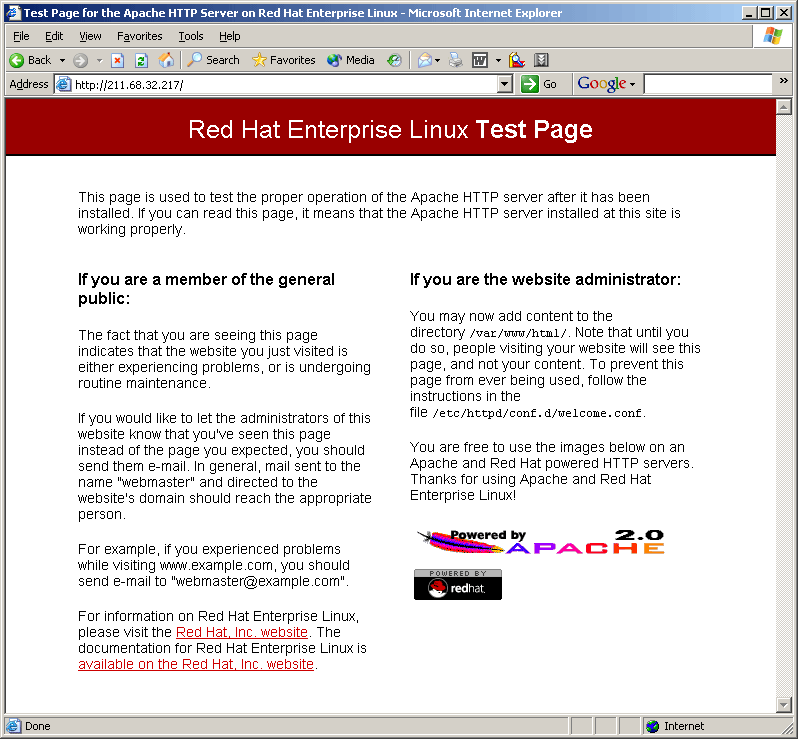Follow 'available on the Red Hat, Inc. website' link
798x739 pixels.
[196, 664]
